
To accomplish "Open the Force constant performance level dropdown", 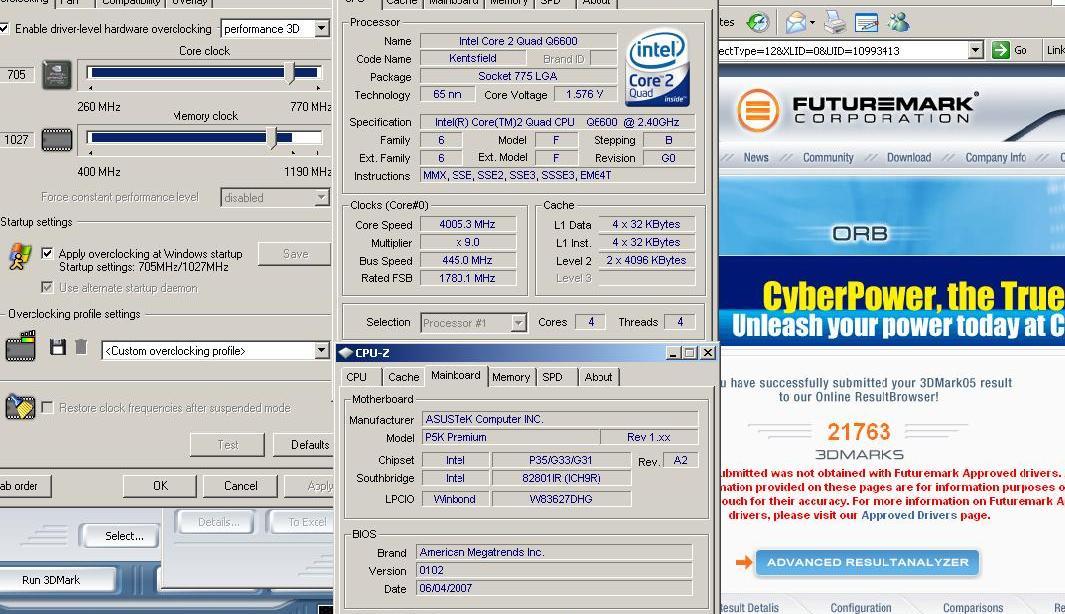I will 321,198.
